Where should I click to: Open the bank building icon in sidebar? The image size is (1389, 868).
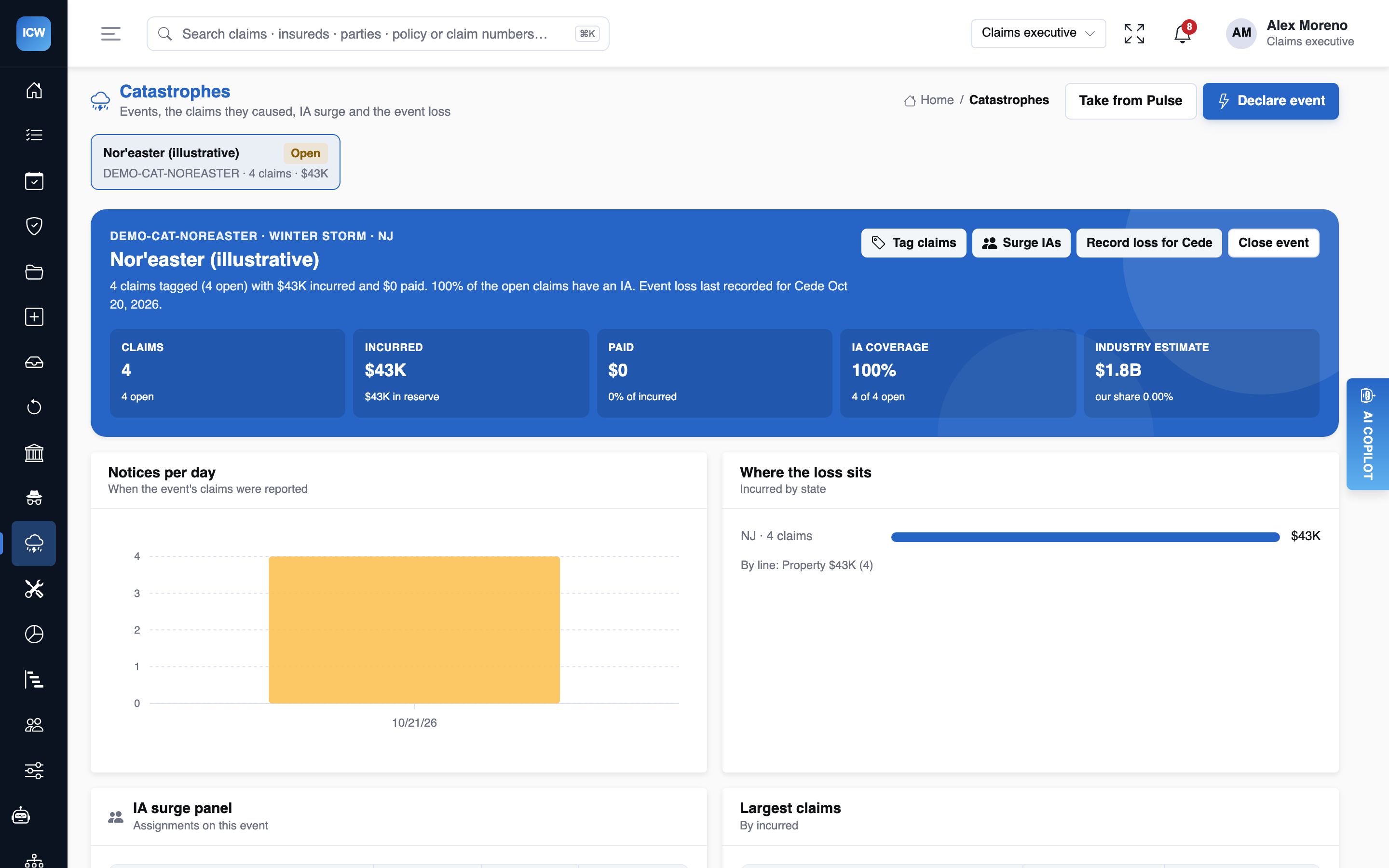[x=34, y=453]
